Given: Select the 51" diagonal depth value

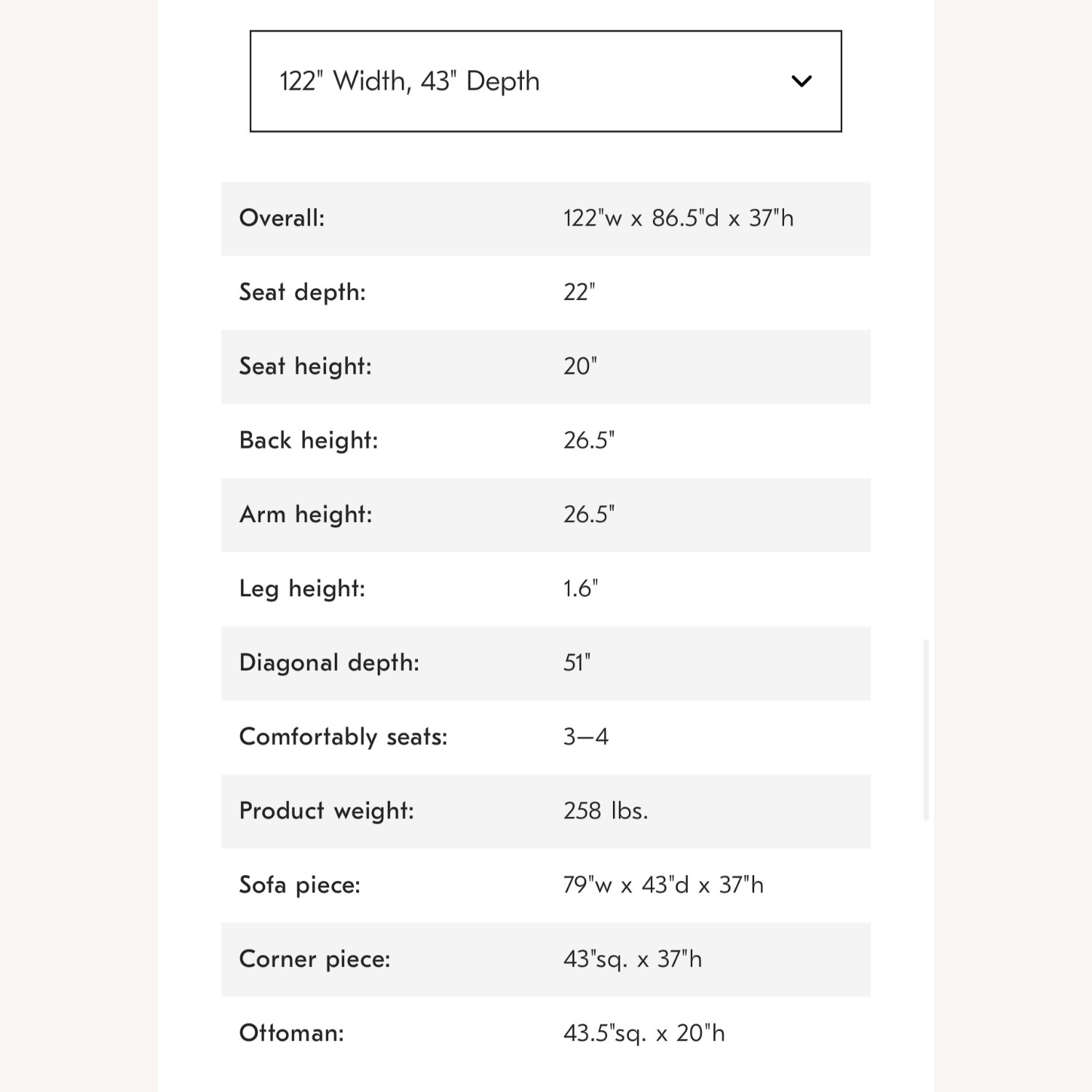Looking at the screenshot, I should [577, 662].
